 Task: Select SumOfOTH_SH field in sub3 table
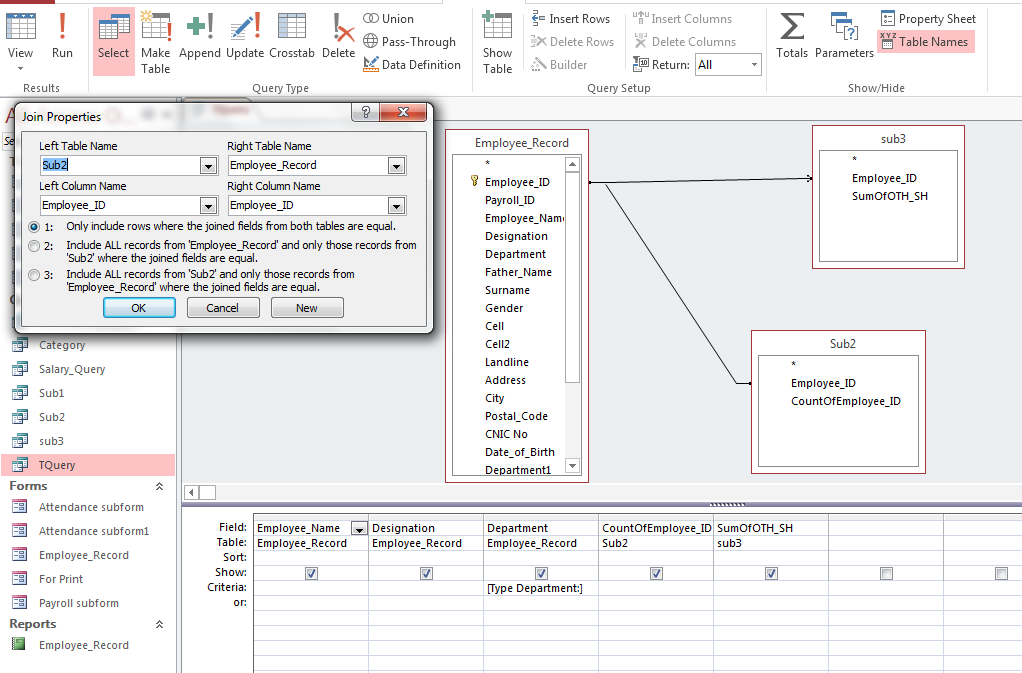[x=890, y=196]
